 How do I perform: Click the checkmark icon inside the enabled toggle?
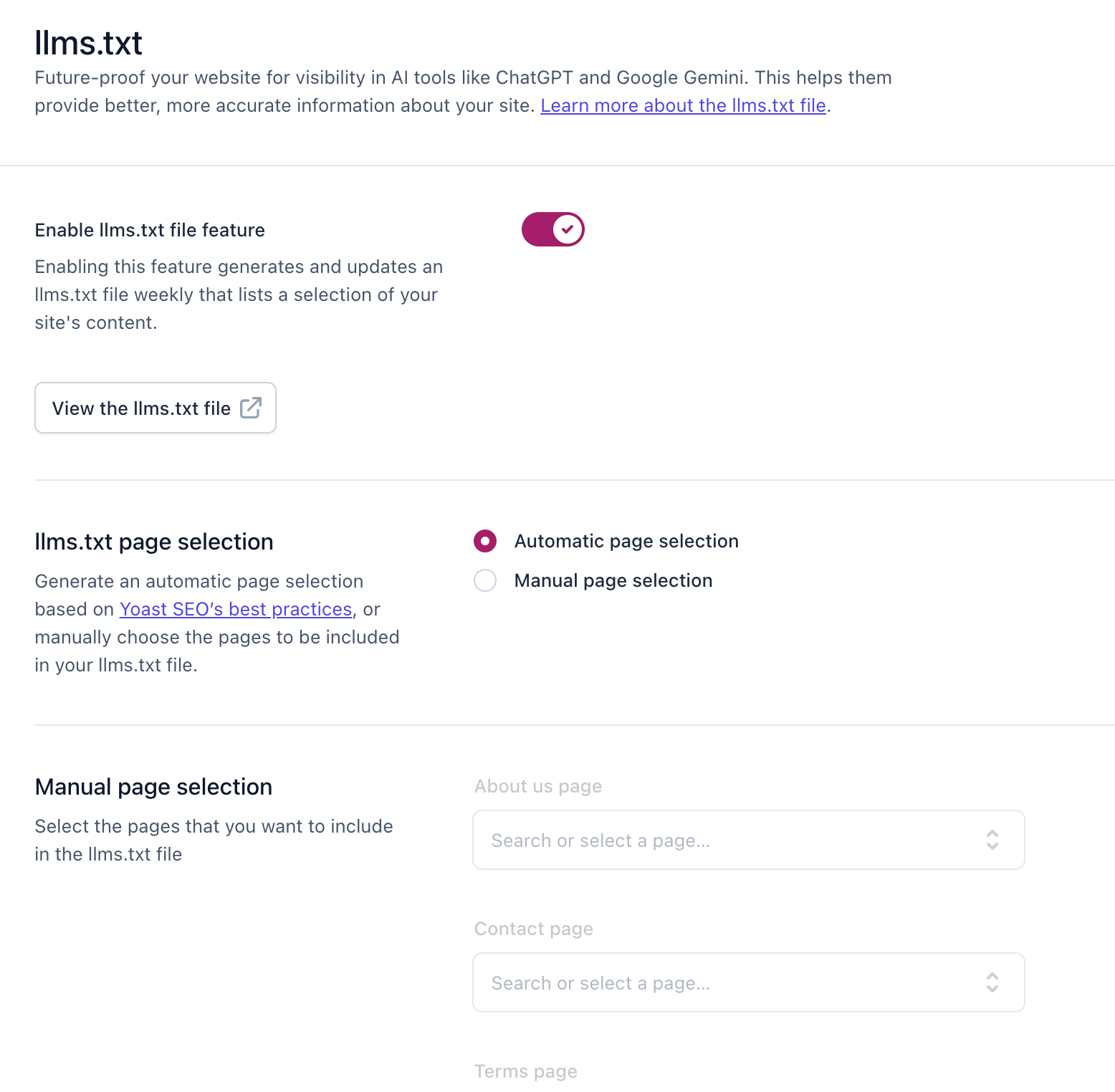(x=566, y=229)
